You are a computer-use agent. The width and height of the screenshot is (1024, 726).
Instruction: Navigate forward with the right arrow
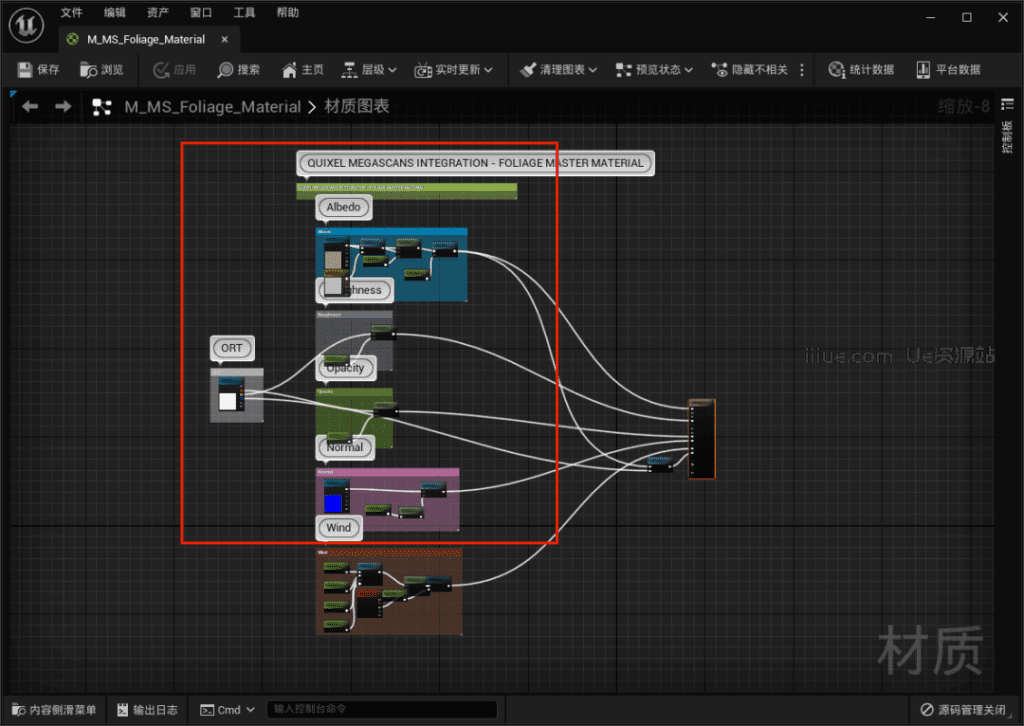point(63,106)
